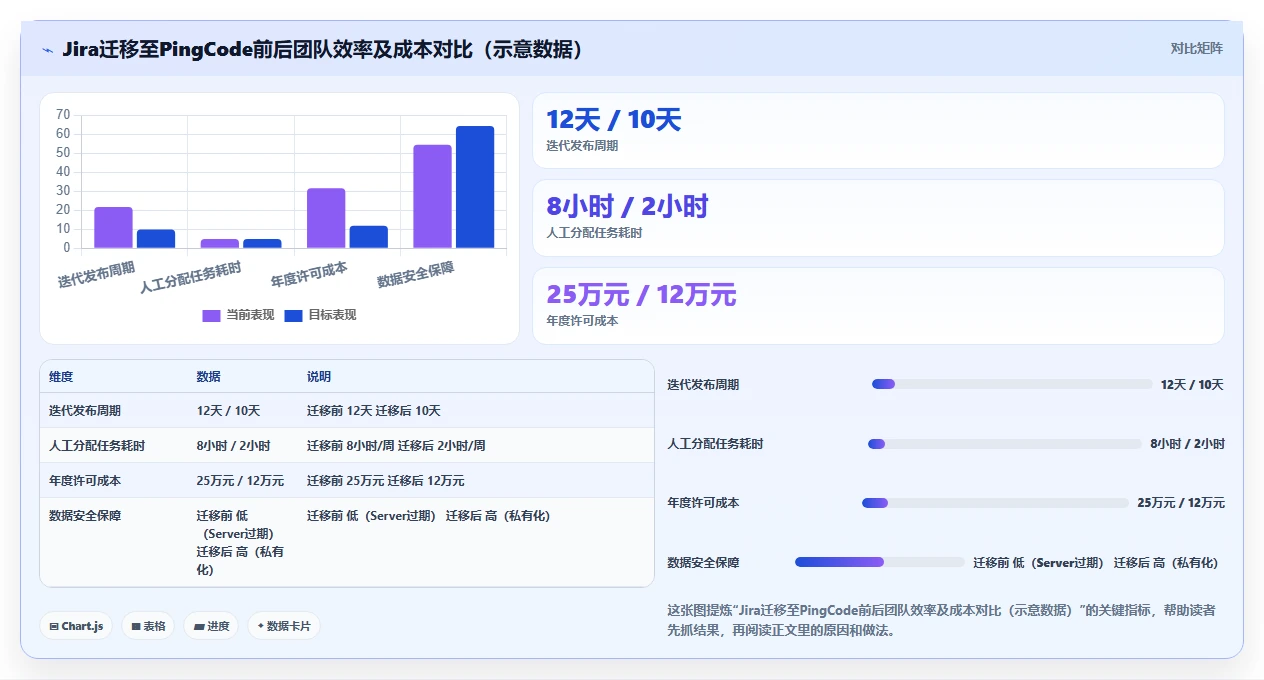
Task: Click the 8小时 / 2小时 data card
Action: pyautogui.click(x=878, y=218)
